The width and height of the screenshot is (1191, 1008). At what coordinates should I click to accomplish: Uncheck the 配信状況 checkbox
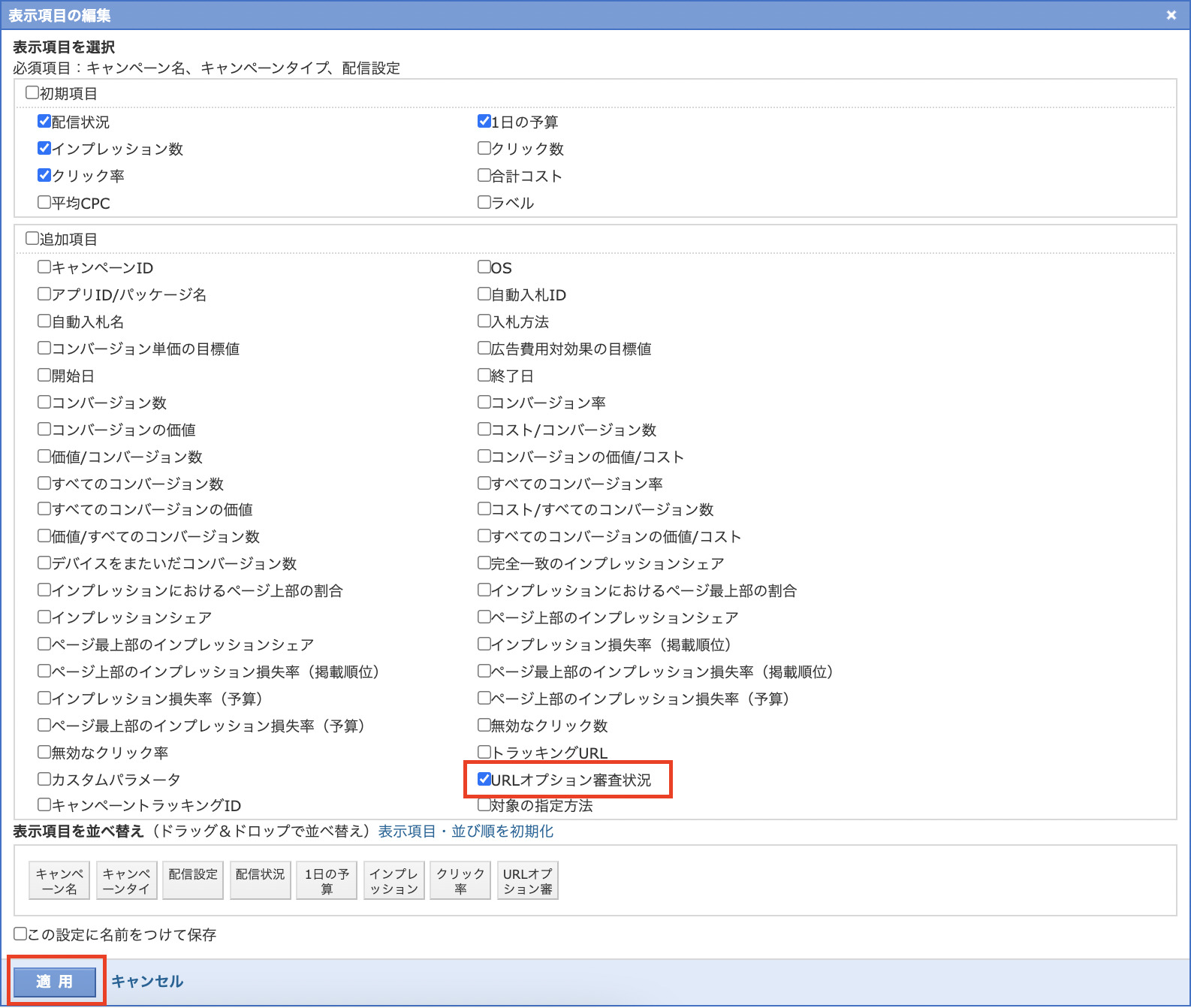44,122
